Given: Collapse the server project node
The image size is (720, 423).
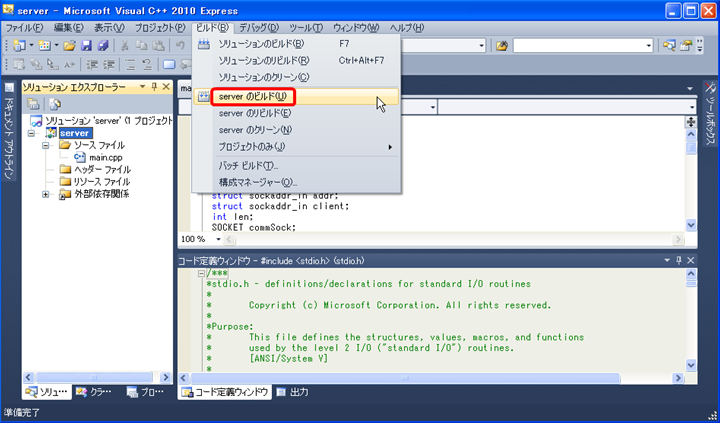Looking at the screenshot, I should pyautogui.click(x=31, y=133).
